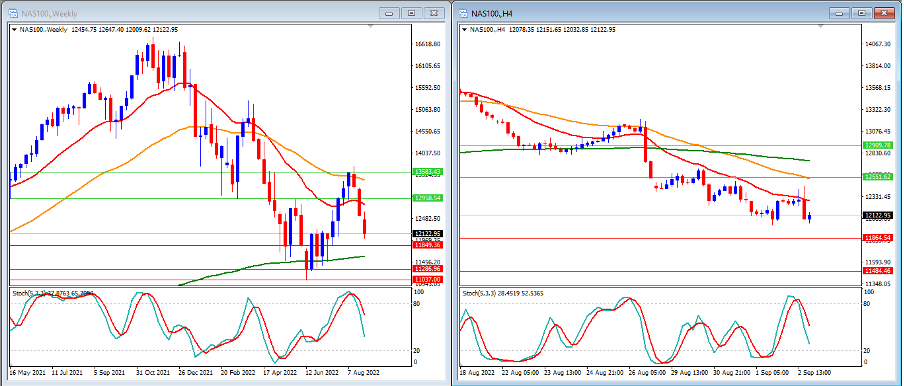Click the Weekly current price label 12122.95
This screenshot has height=386, width=904.
[427, 233]
